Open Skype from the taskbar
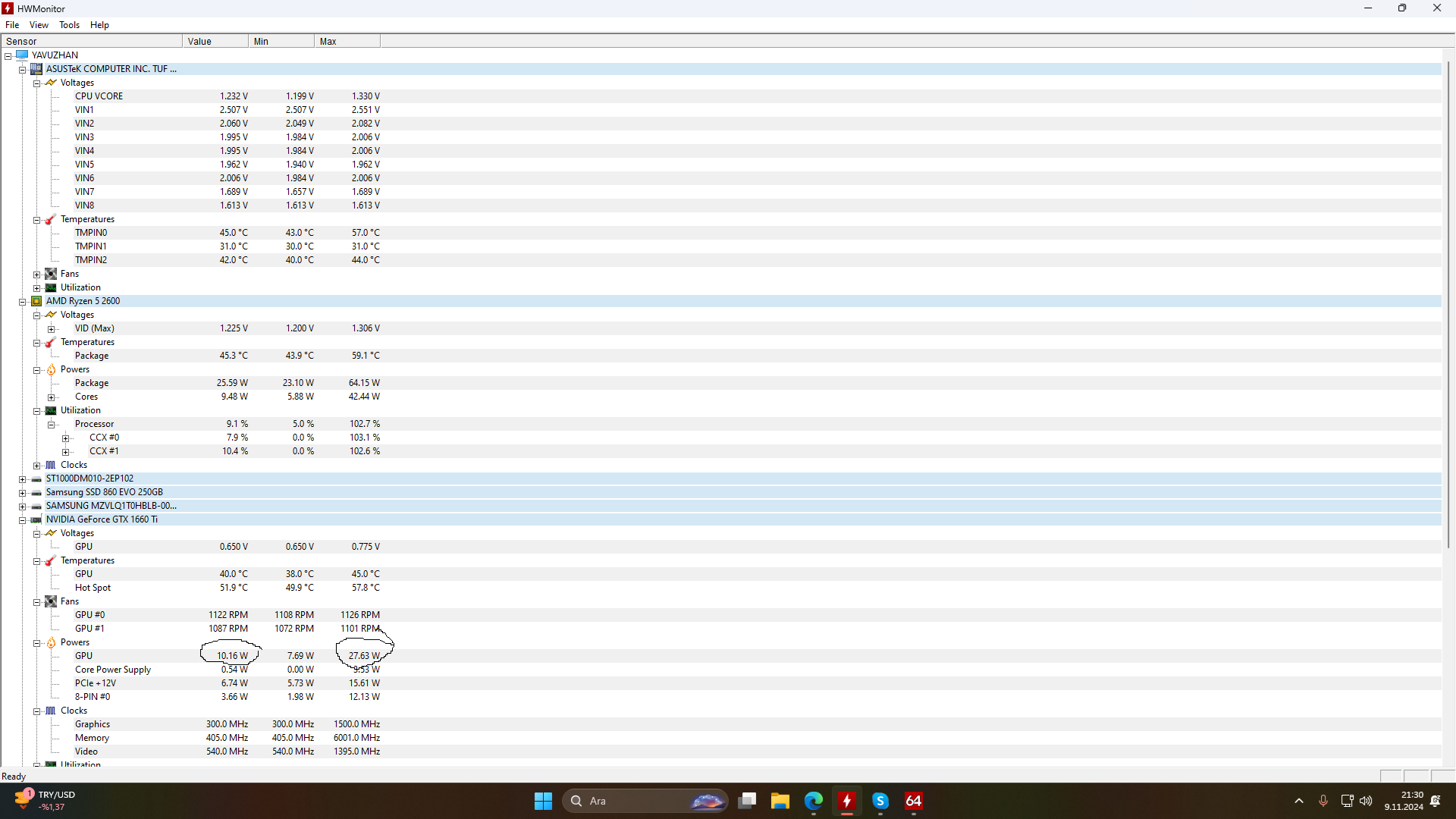1456x819 pixels. [880, 801]
